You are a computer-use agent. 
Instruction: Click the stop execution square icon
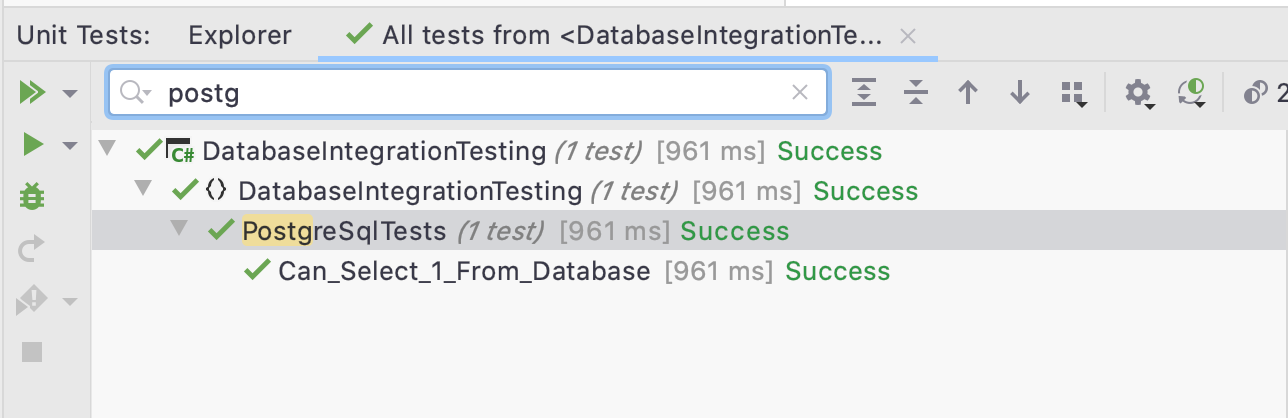pyautogui.click(x=32, y=352)
